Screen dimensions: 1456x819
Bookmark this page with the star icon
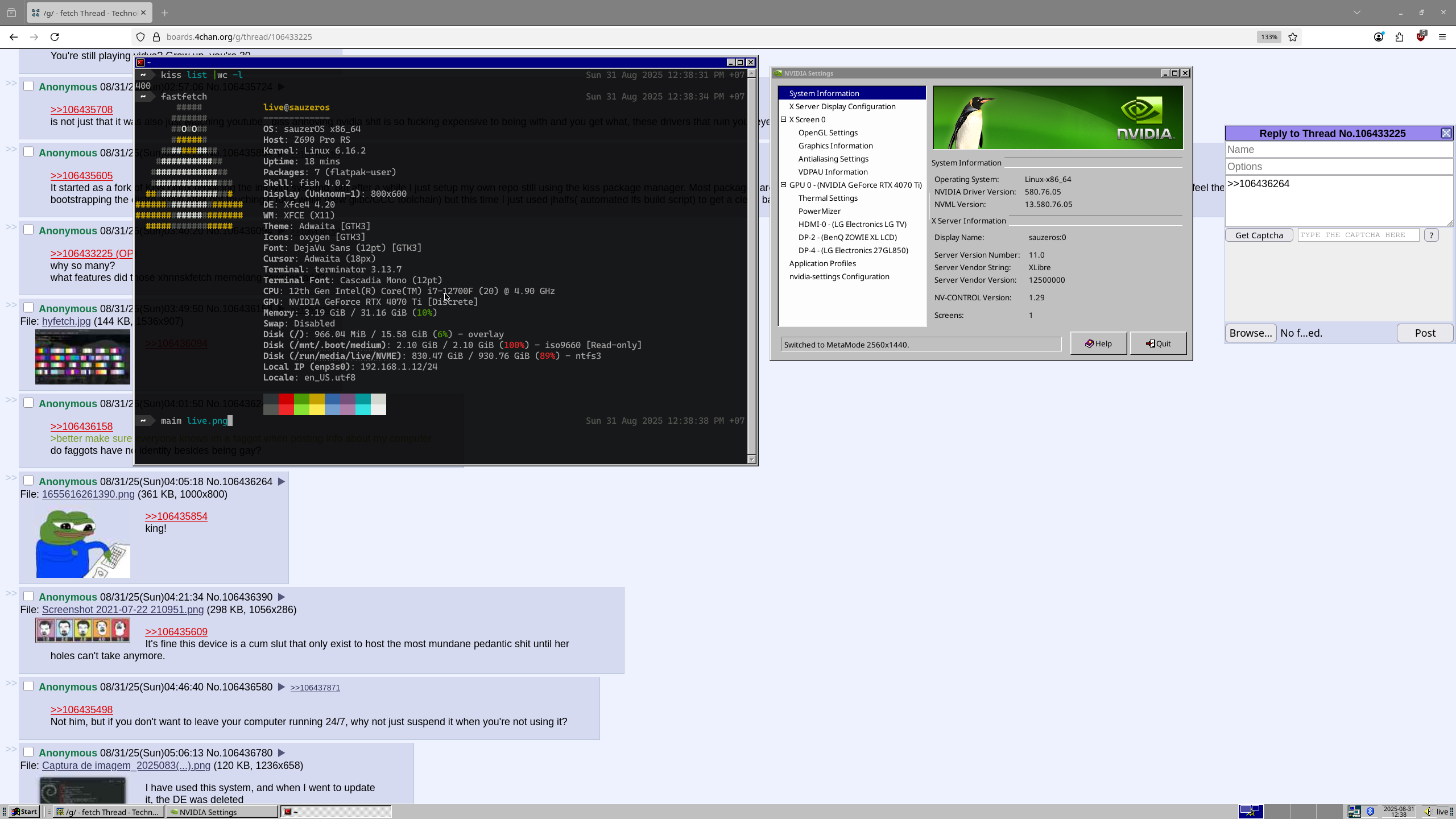tap(1293, 37)
